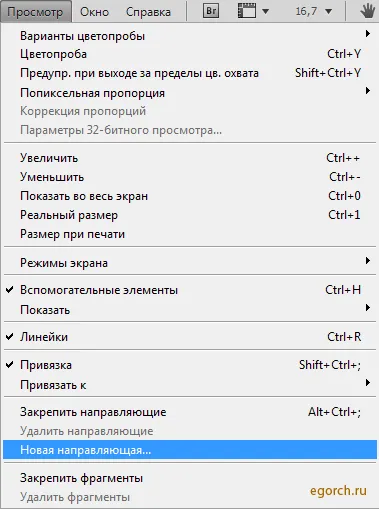The image size is (379, 509).
Task: Select the Hand tool icon
Action: pyautogui.click(x=367, y=12)
